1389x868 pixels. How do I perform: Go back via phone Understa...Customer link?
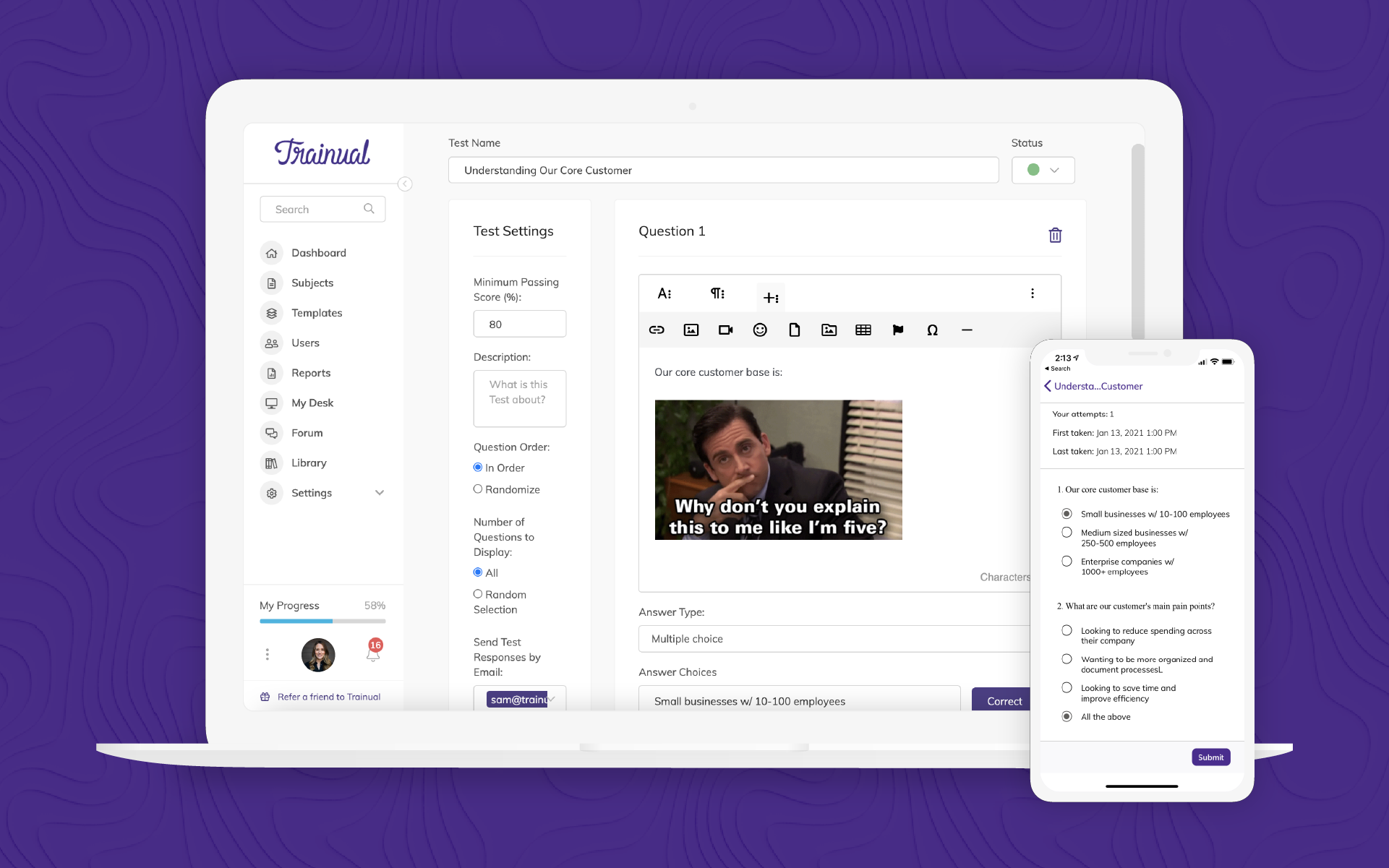[1093, 386]
